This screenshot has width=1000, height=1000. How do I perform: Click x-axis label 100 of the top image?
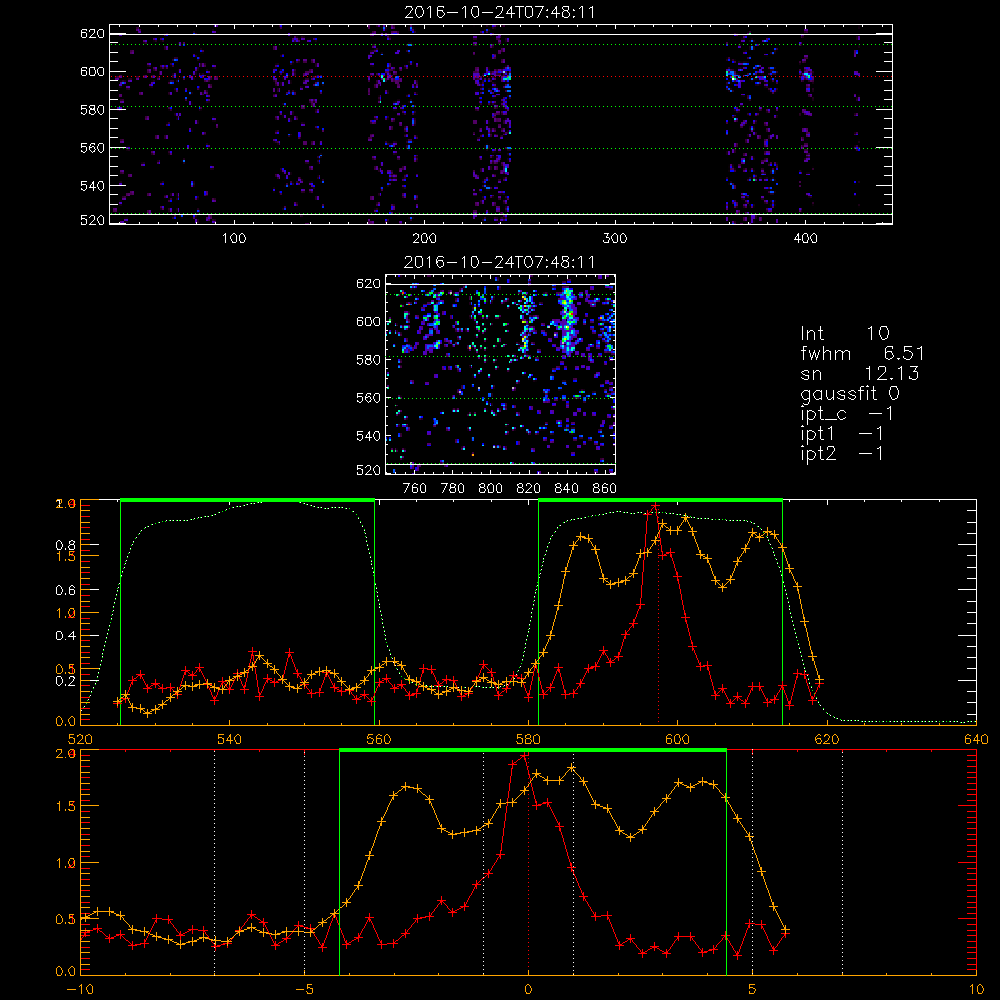234,239
